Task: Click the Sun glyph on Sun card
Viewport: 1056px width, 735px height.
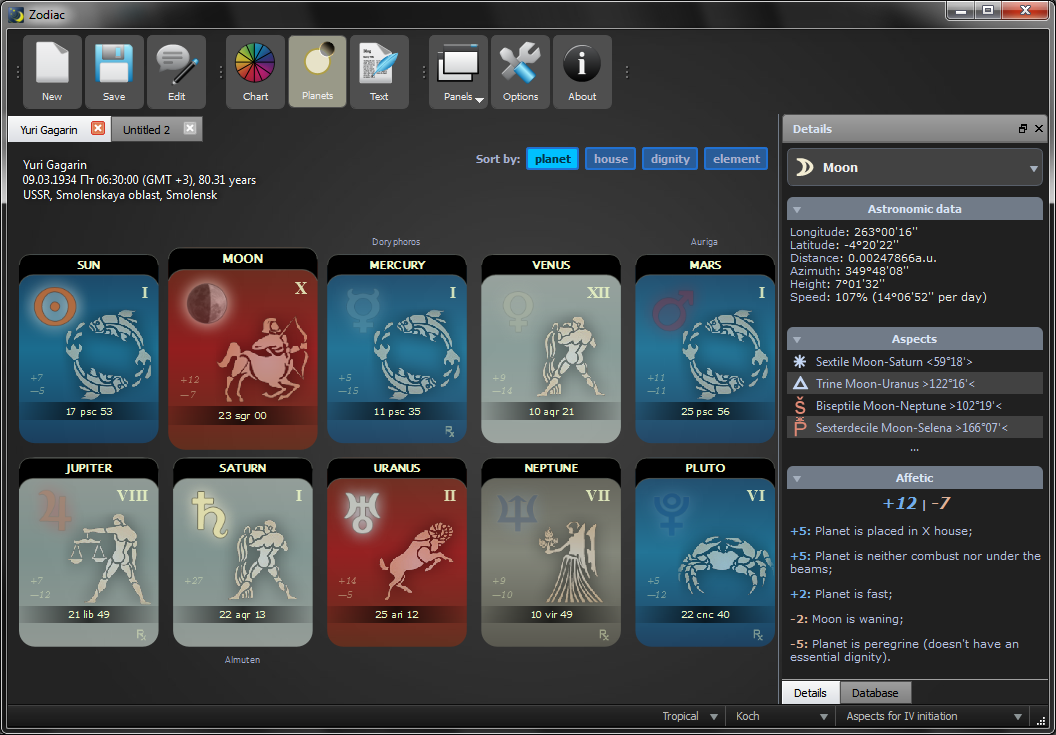Action: pyautogui.click(x=55, y=307)
